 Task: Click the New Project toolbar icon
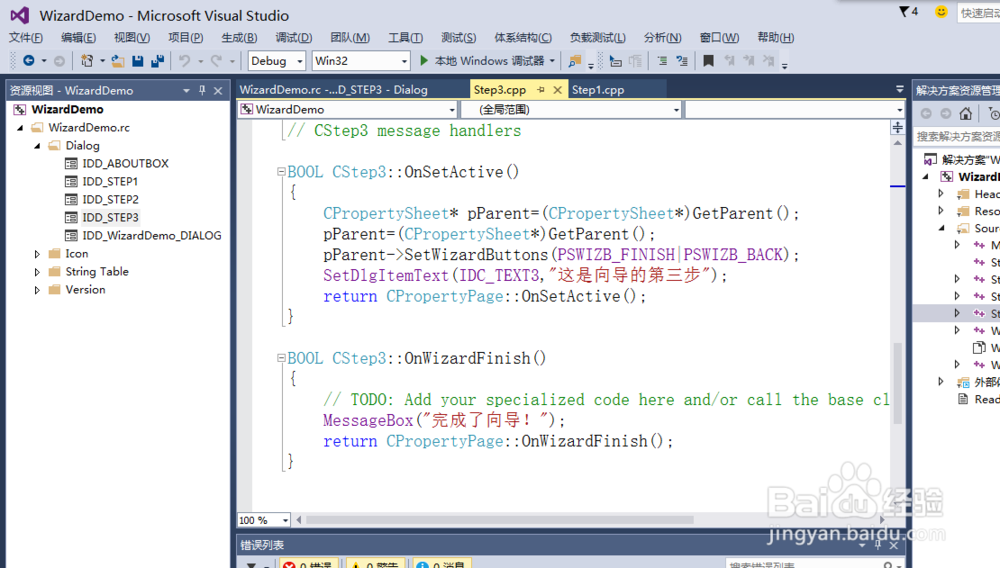87,61
